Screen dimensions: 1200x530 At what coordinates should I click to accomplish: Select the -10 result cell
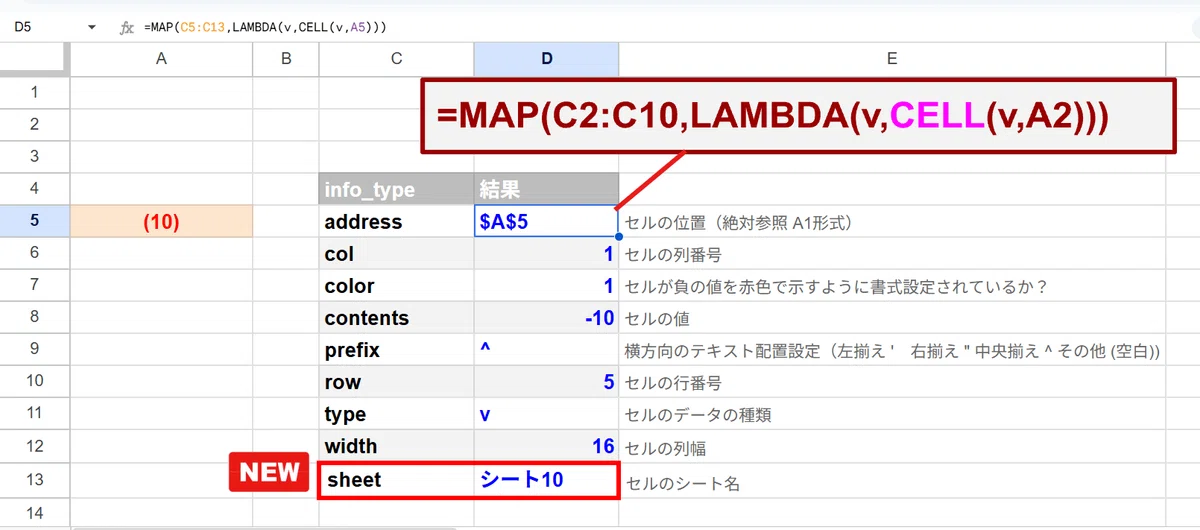tap(546, 318)
